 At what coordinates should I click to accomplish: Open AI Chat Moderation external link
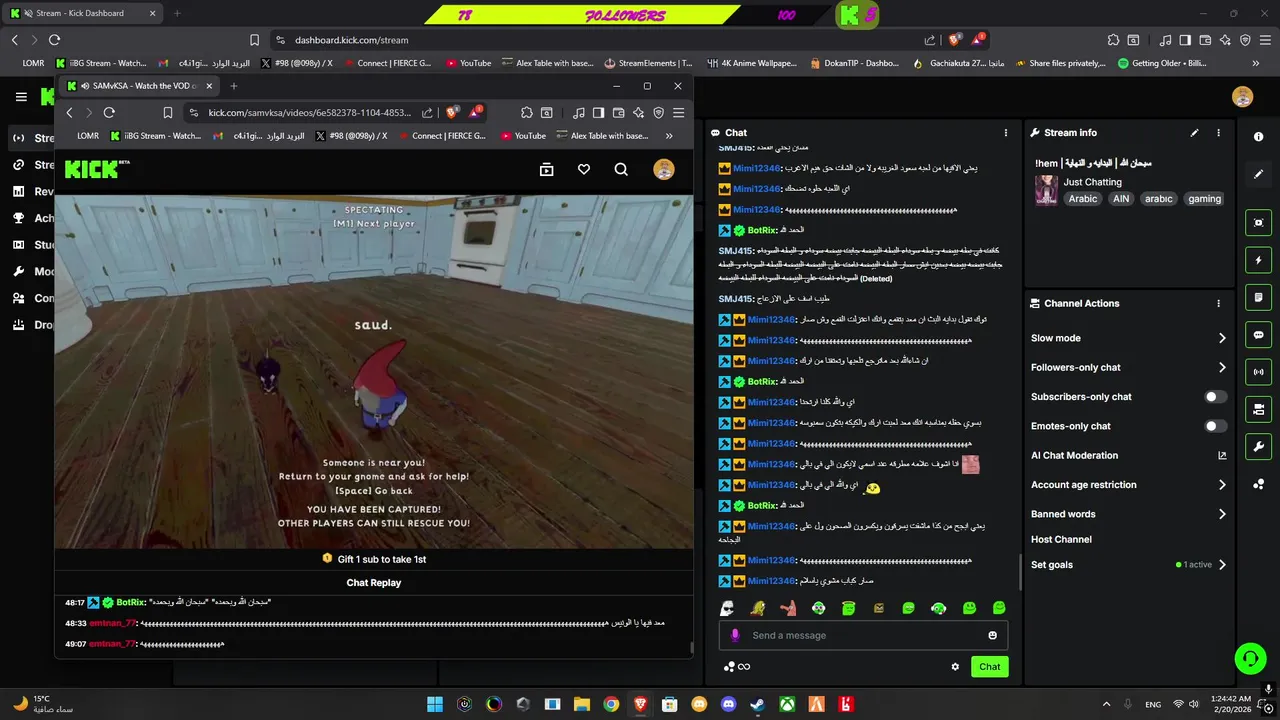point(1222,455)
